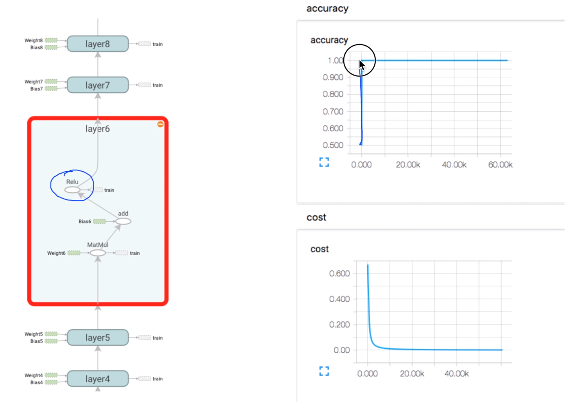Click the Bias4 variable node
The width and height of the screenshot is (579, 402).
(x=51, y=382)
